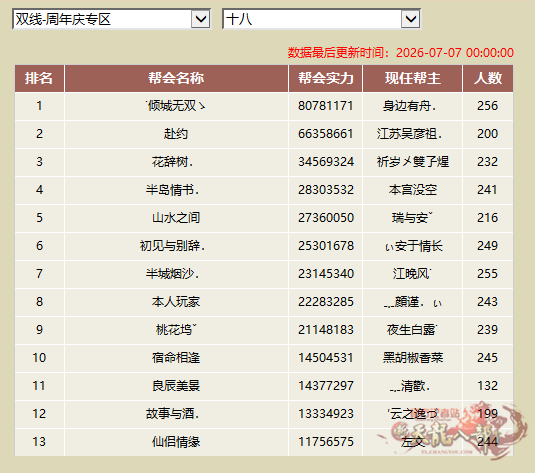Click guild leader 夜生白露
The image size is (535, 473).
412,330
